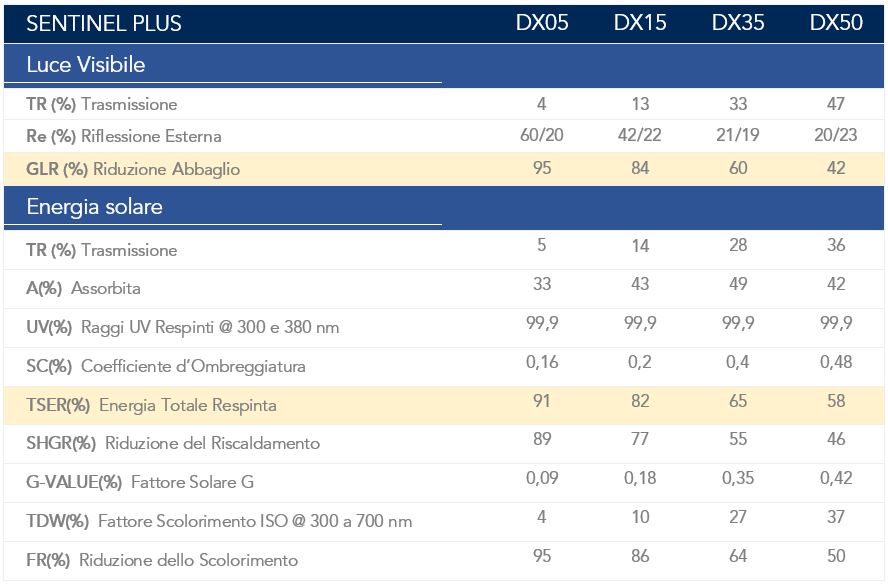Click the G-VALUE 0,35 cell for DX35
888x586 pixels.
738,479
